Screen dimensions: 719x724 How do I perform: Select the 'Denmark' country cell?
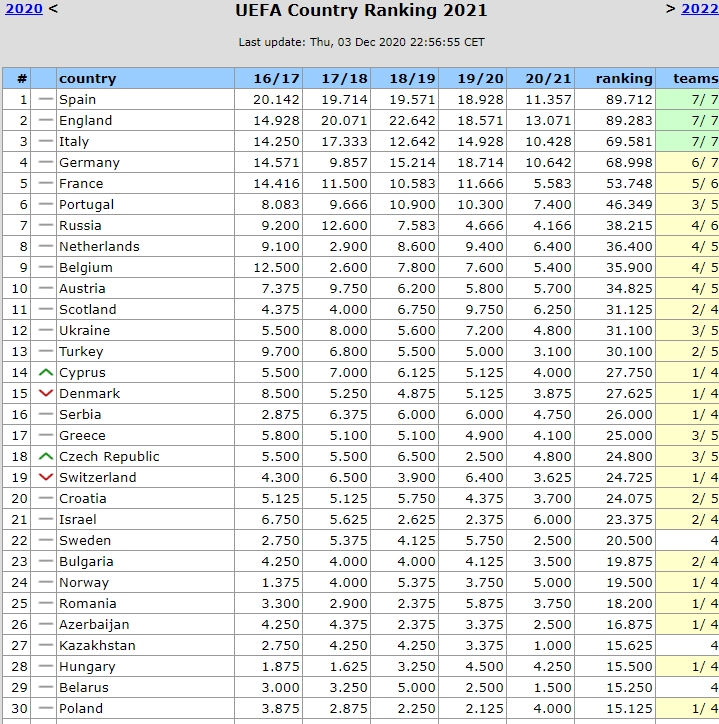(x=145, y=393)
